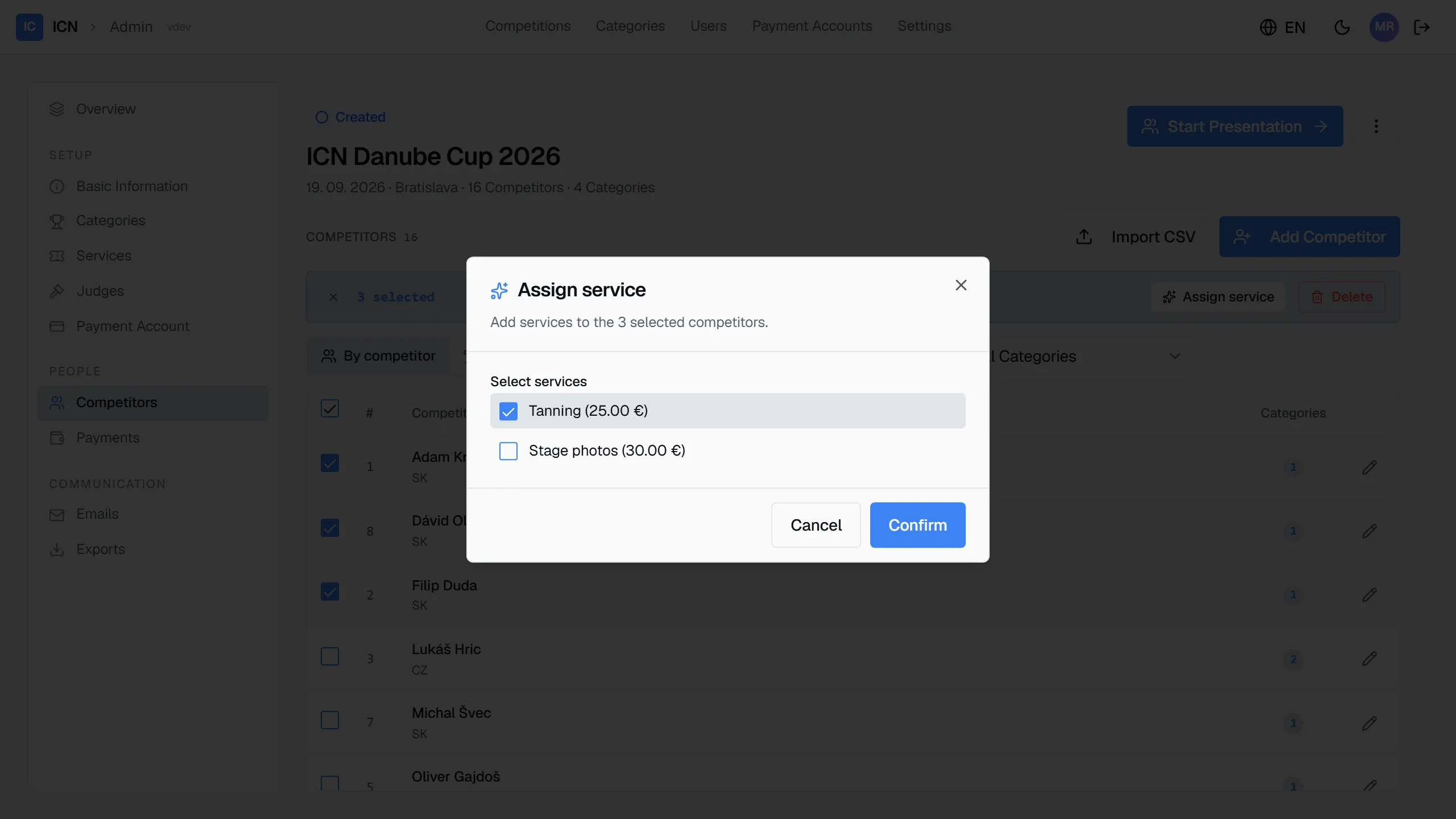The width and height of the screenshot is (1456, 819).
Task: Edit Michal Švec with pencil icon
Action: tap(1369, 723)
